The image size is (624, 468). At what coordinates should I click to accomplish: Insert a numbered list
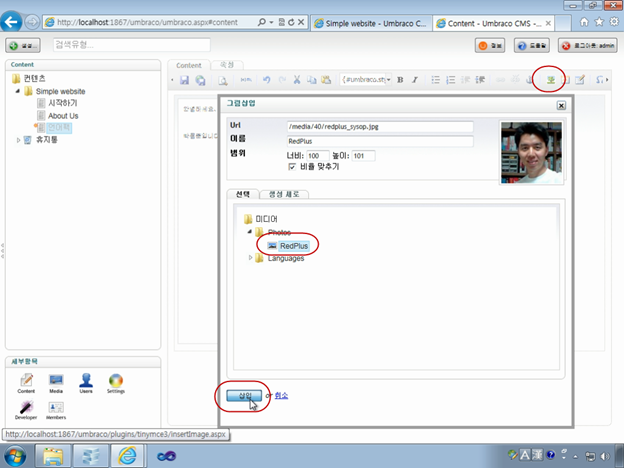(450, 80)
